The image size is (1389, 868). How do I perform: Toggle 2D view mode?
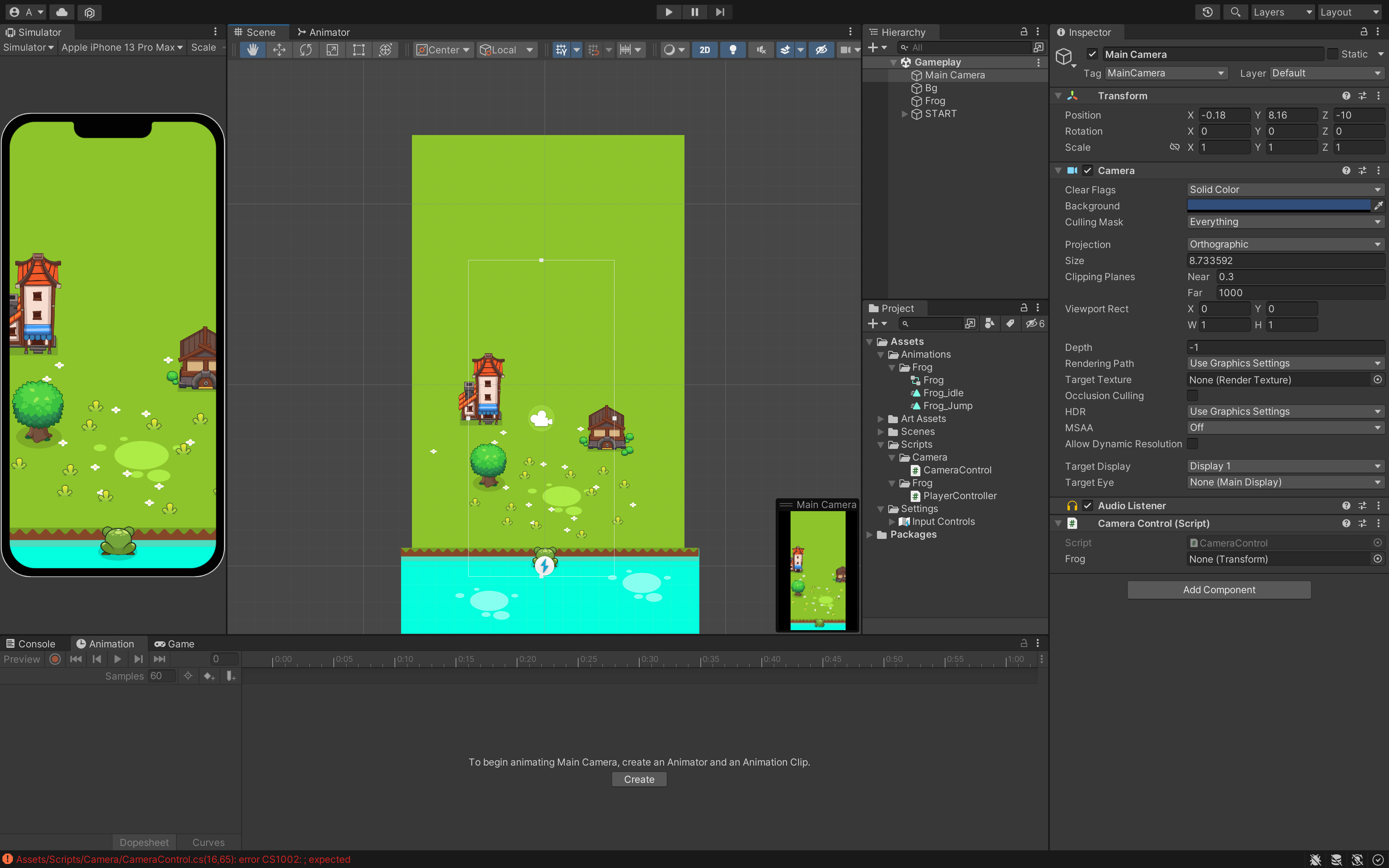705,50
